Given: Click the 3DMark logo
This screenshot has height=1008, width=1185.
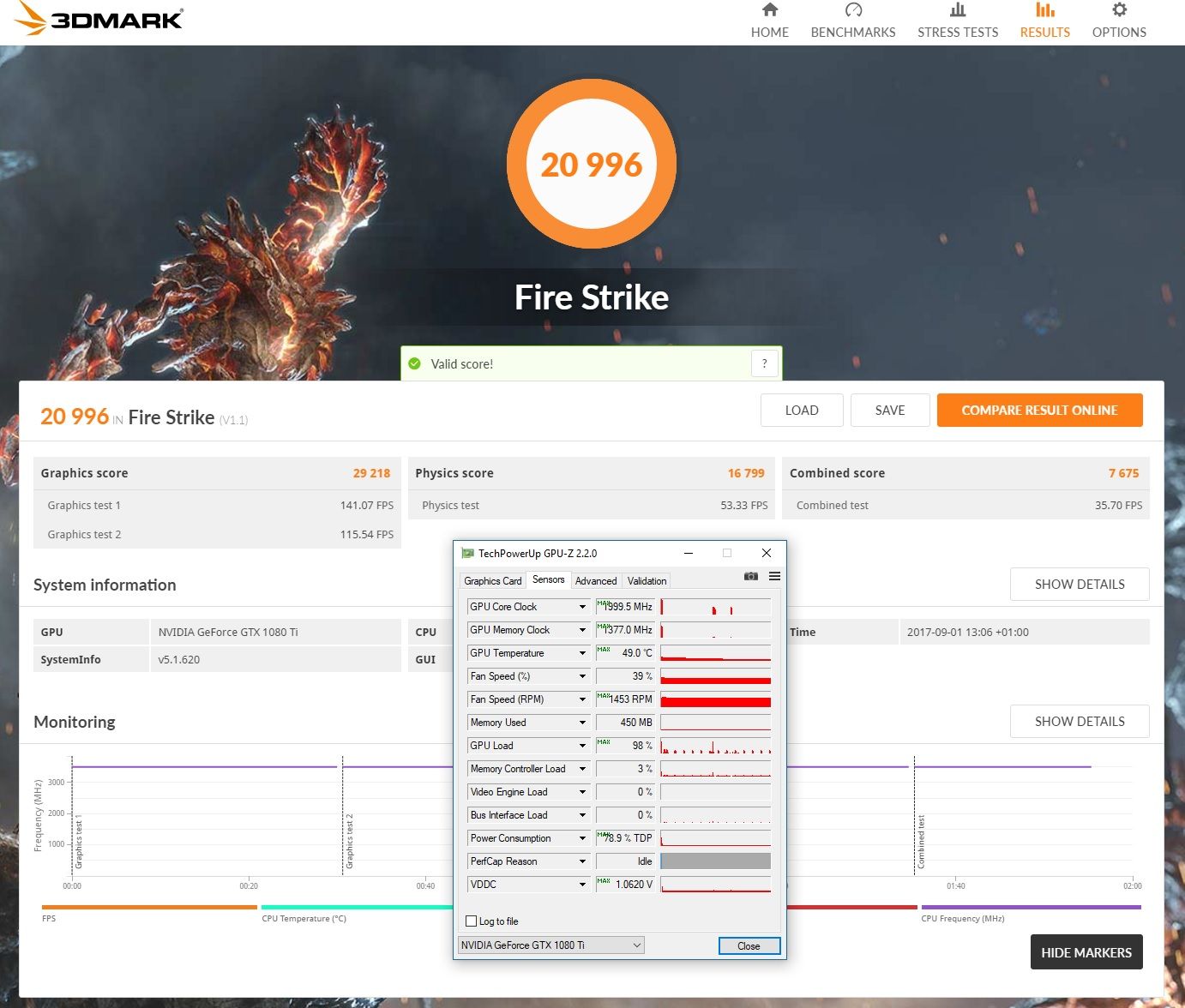Looking at the screenshot, I should click(99, 18).
